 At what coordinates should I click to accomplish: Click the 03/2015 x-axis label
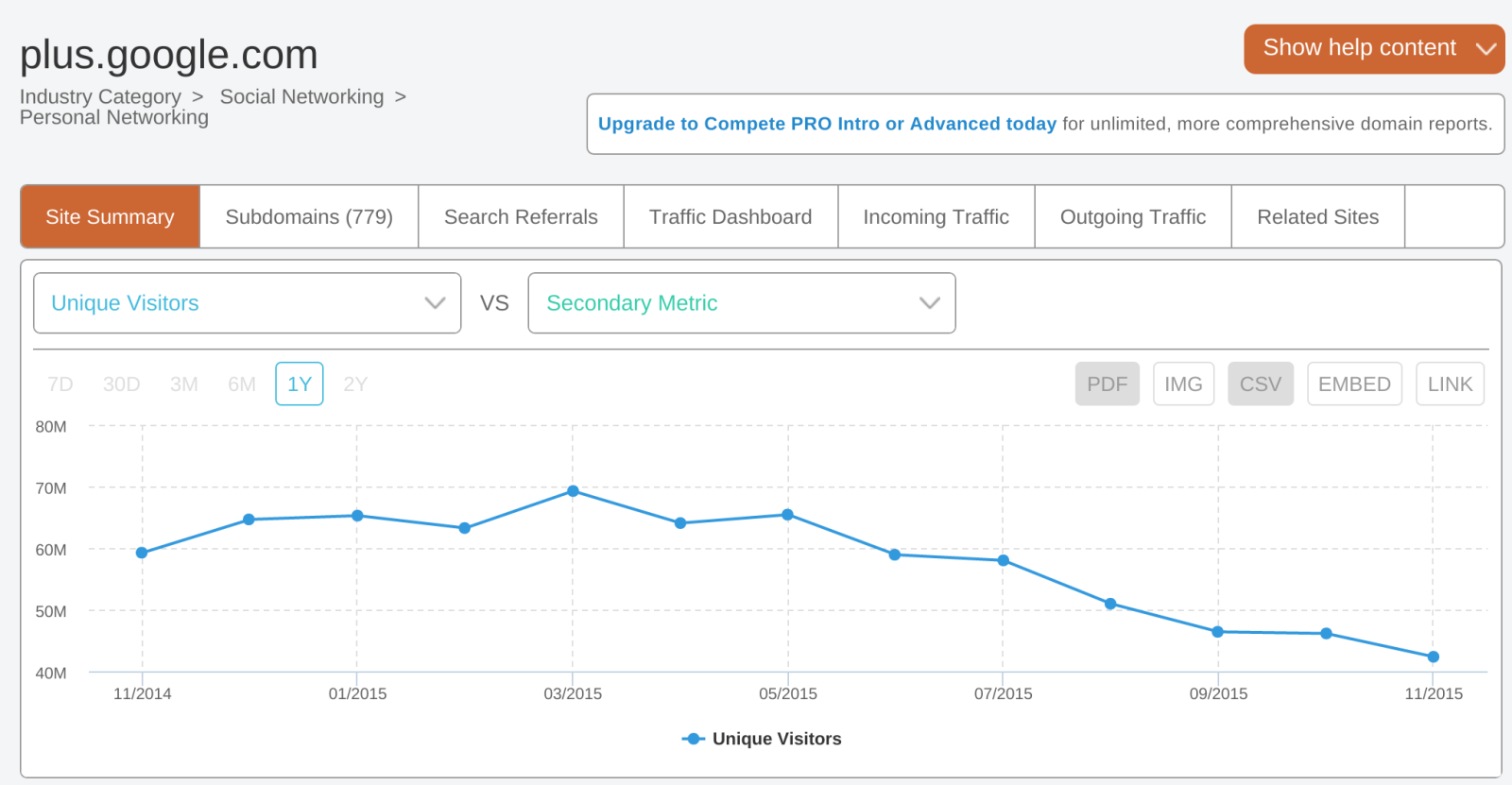(x=573, y=693)
